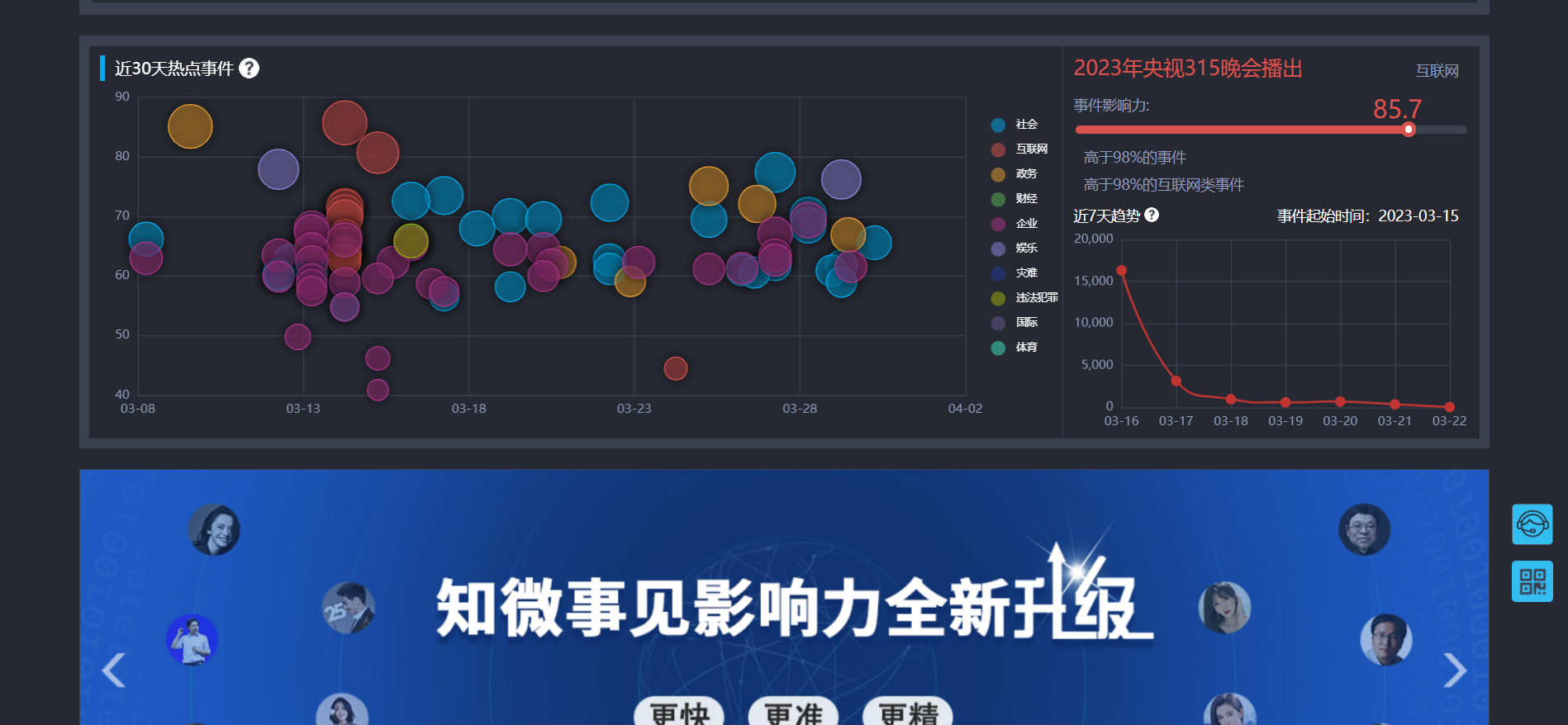Click trend line point for 03-21

click(x=1395, y=404)
